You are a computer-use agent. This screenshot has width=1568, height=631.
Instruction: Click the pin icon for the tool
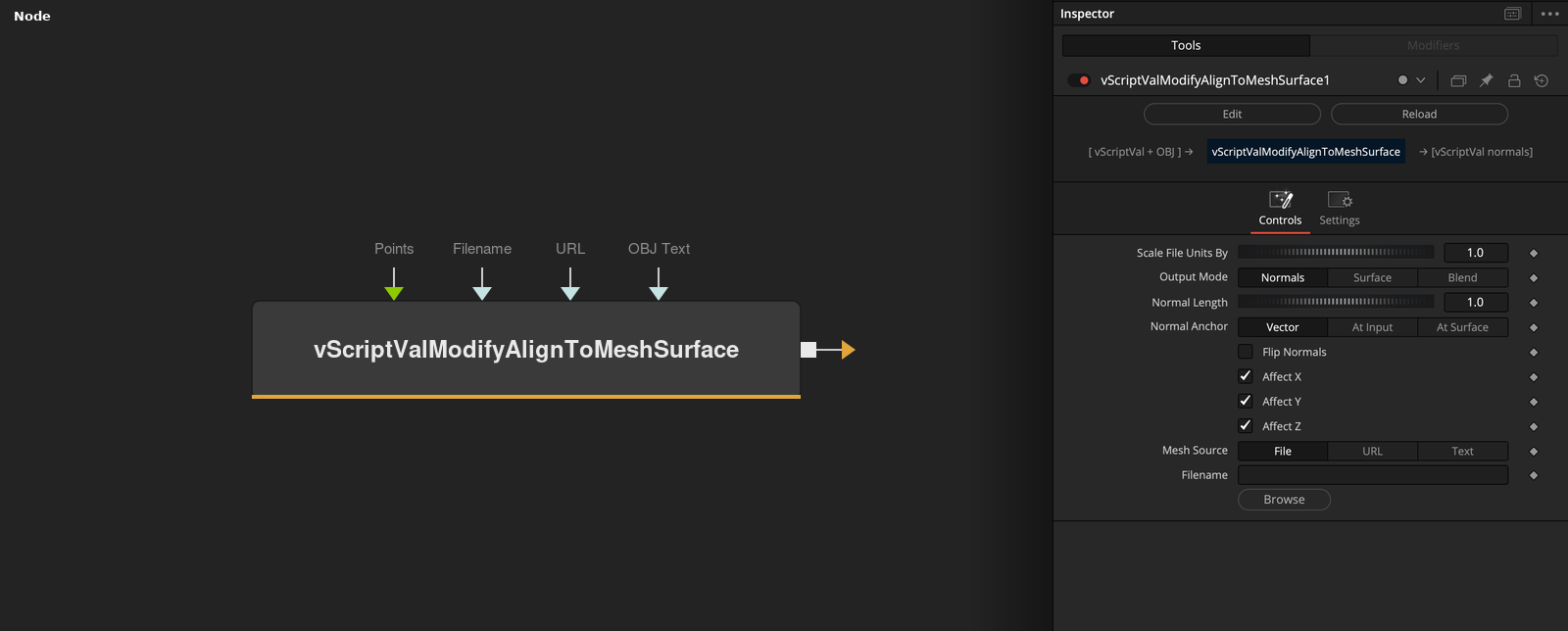[x=1486, y=80]
